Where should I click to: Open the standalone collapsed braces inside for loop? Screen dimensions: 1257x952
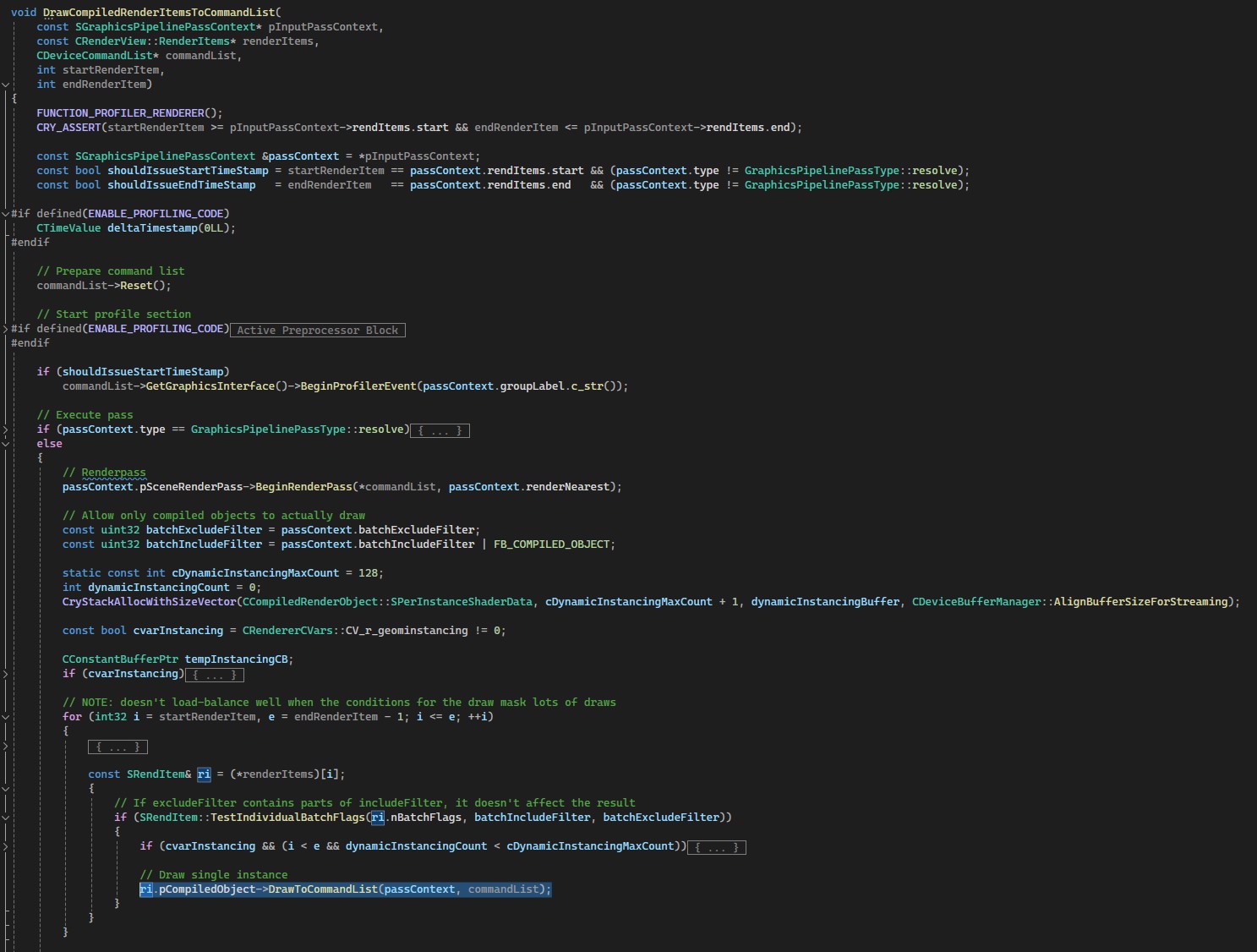(x=118, y=747)
